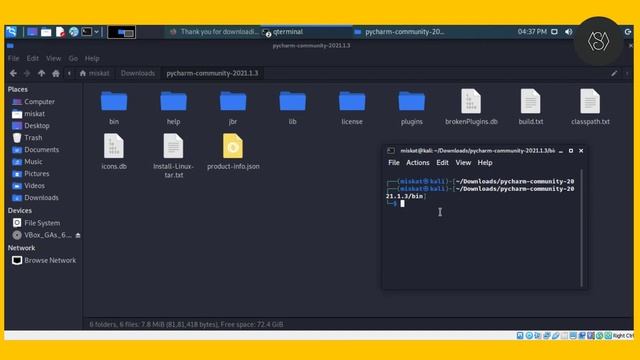
Task: Select the lib folder icon
Action: click(293, 102)
